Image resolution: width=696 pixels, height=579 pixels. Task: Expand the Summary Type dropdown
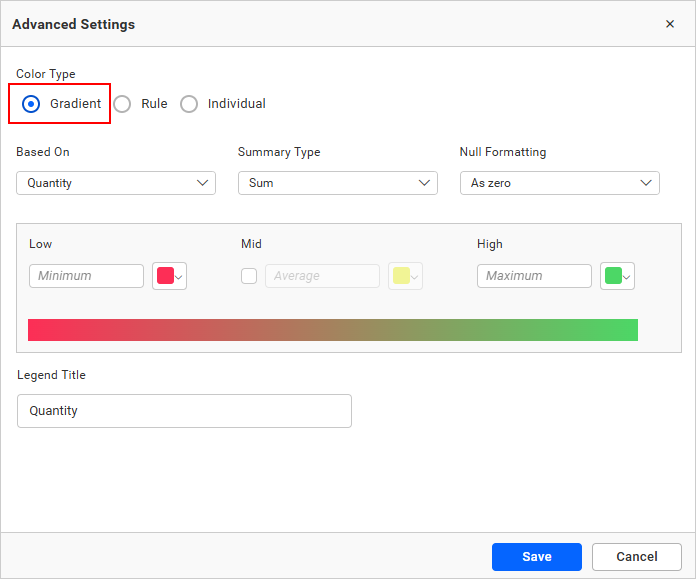point(337,183)
